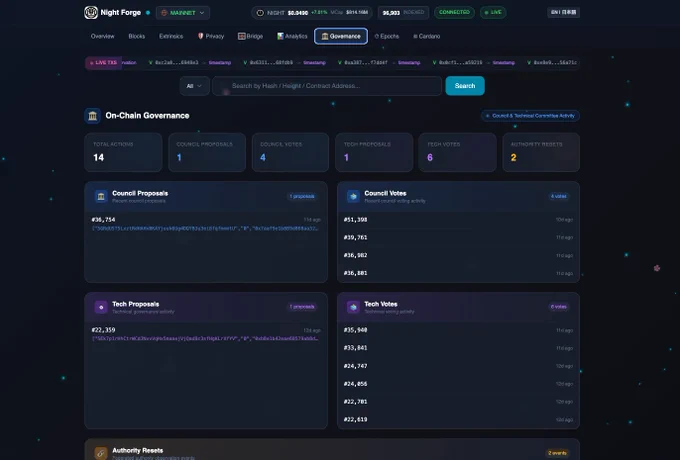
Task: Click the '1 proposals' badge in Tech Proposals
Action: click(x=302, y=307)
